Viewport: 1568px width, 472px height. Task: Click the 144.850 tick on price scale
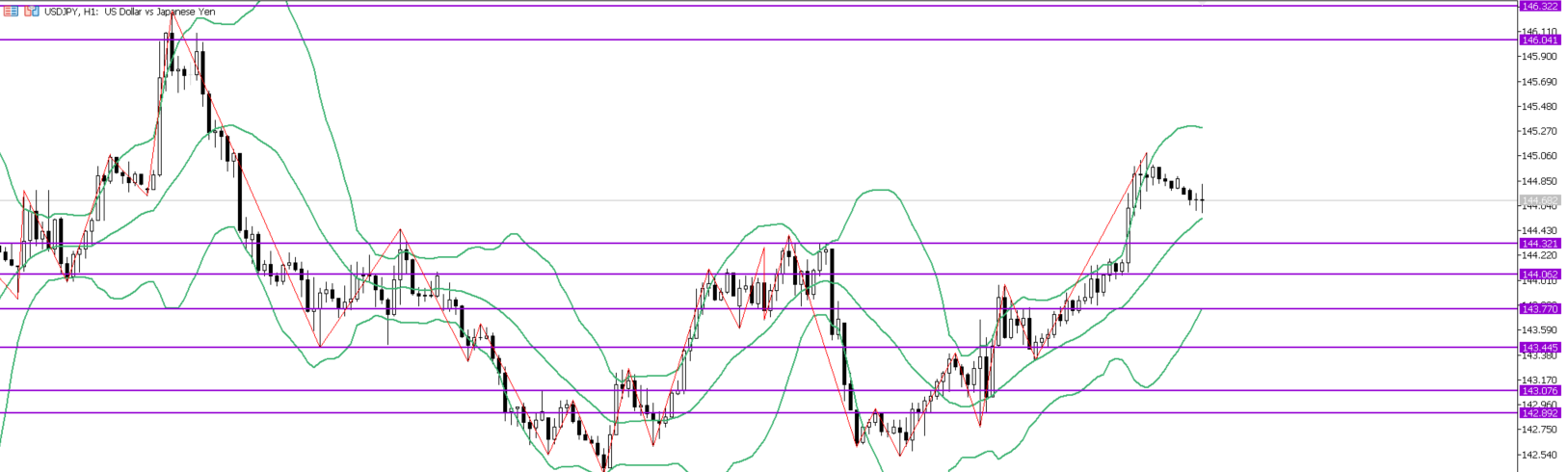tap(1539, 181)
